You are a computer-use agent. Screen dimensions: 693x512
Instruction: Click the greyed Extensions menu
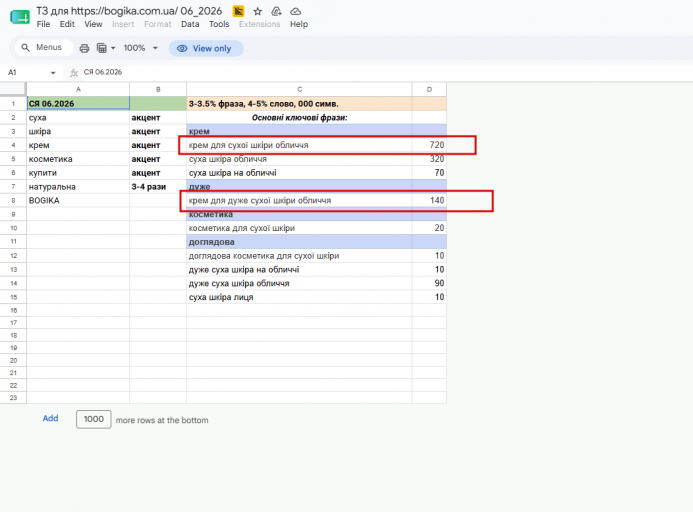(259, 24)
